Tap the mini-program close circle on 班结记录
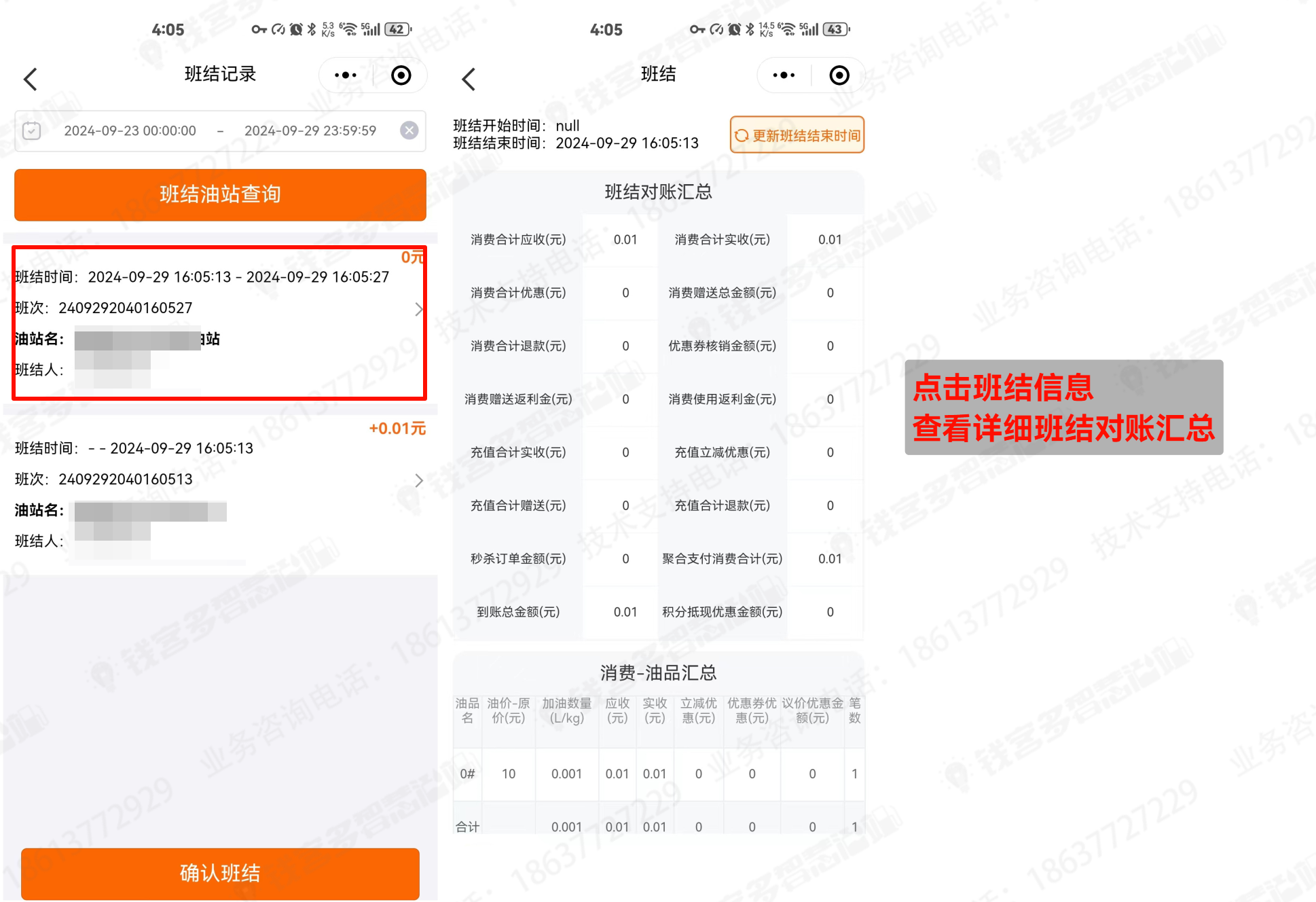 [x=401, y=75]
